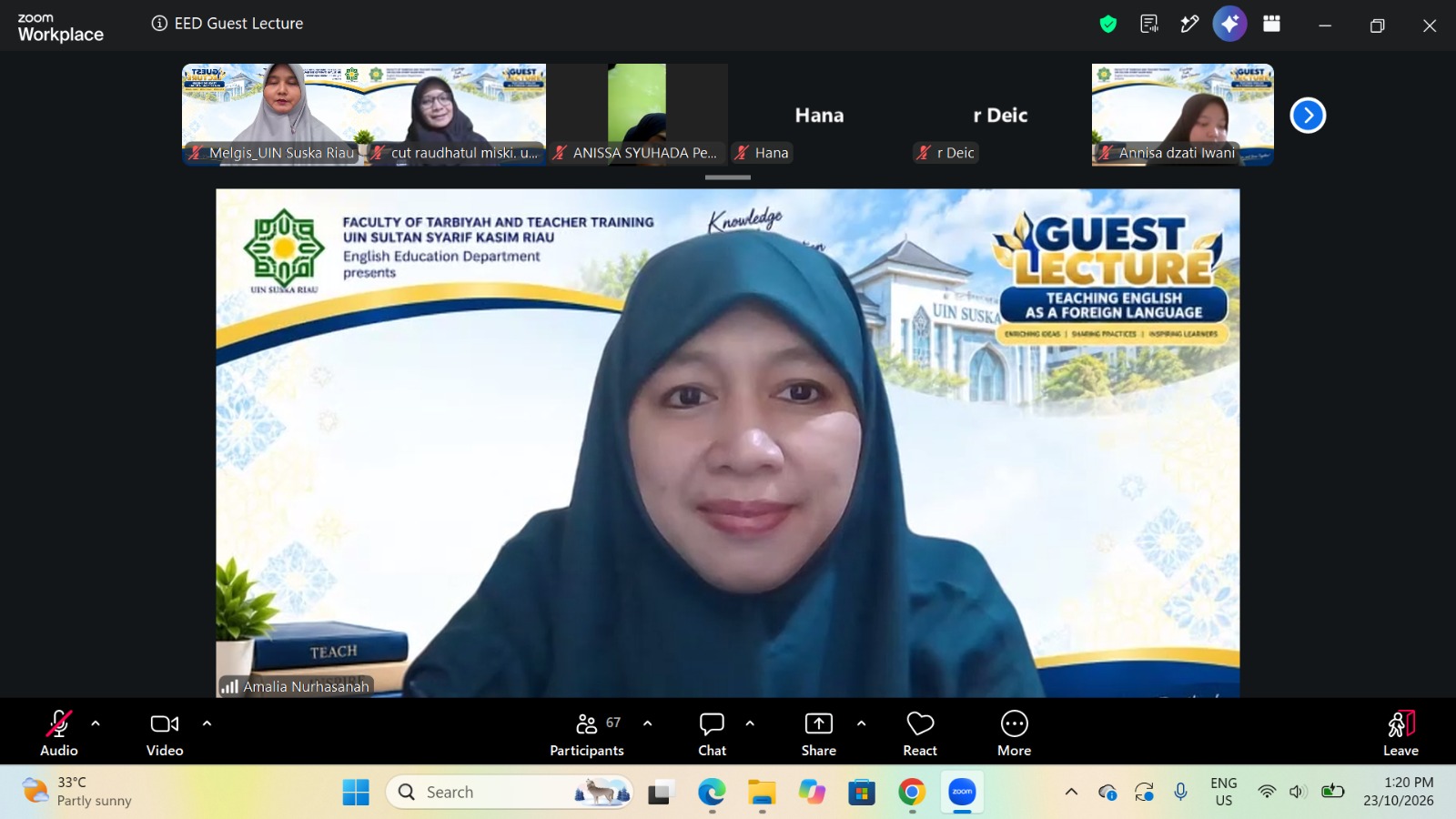Open the meeting notes/transcript icon

[x=1149, y=25]
